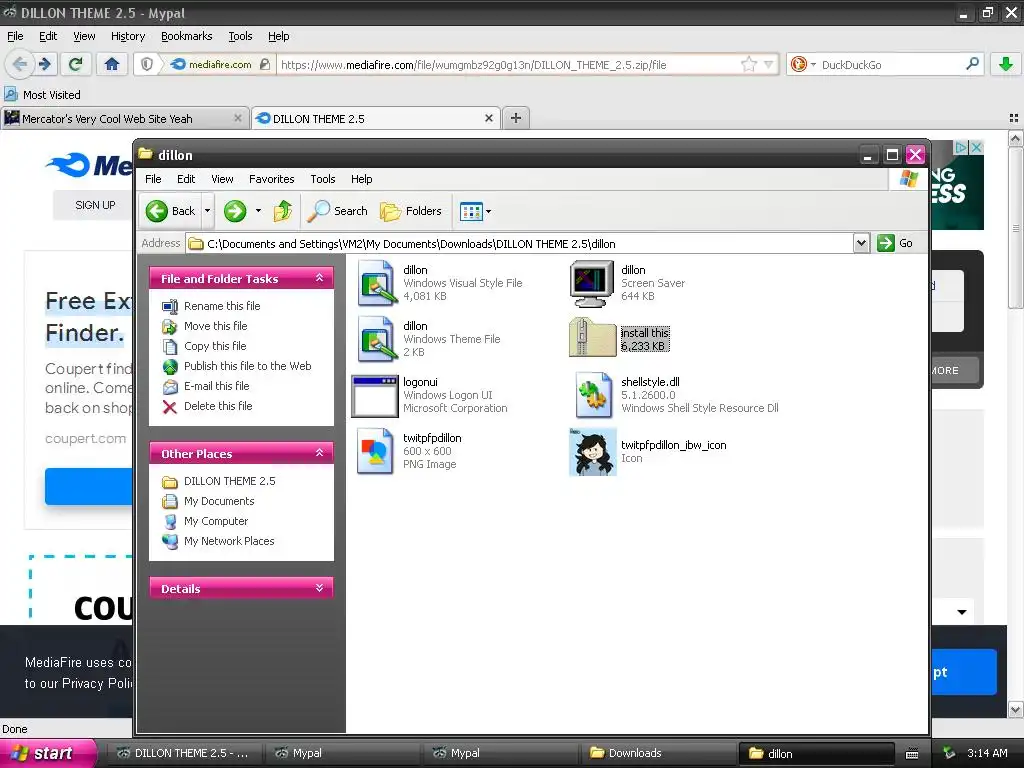Screen dimensions: 1024x768
Task: Open the URL bar history dropdown arrow
Action: pos(769,64)
